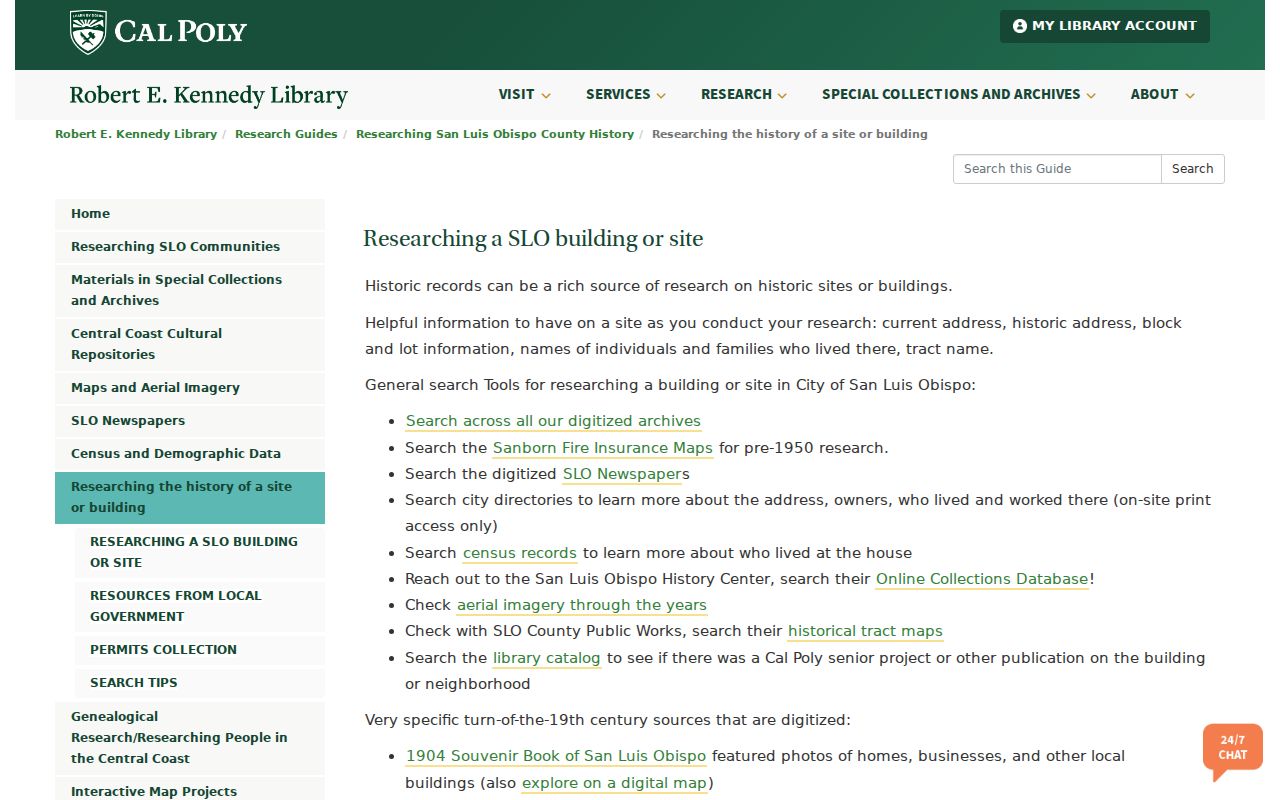Open Genealogical Research/Researching People tab
Screen dimensions: 1280x800
[190, 738]
